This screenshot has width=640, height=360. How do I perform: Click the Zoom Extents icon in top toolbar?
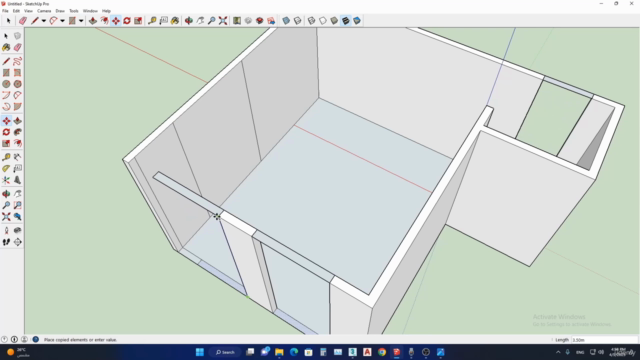(223, 20)
